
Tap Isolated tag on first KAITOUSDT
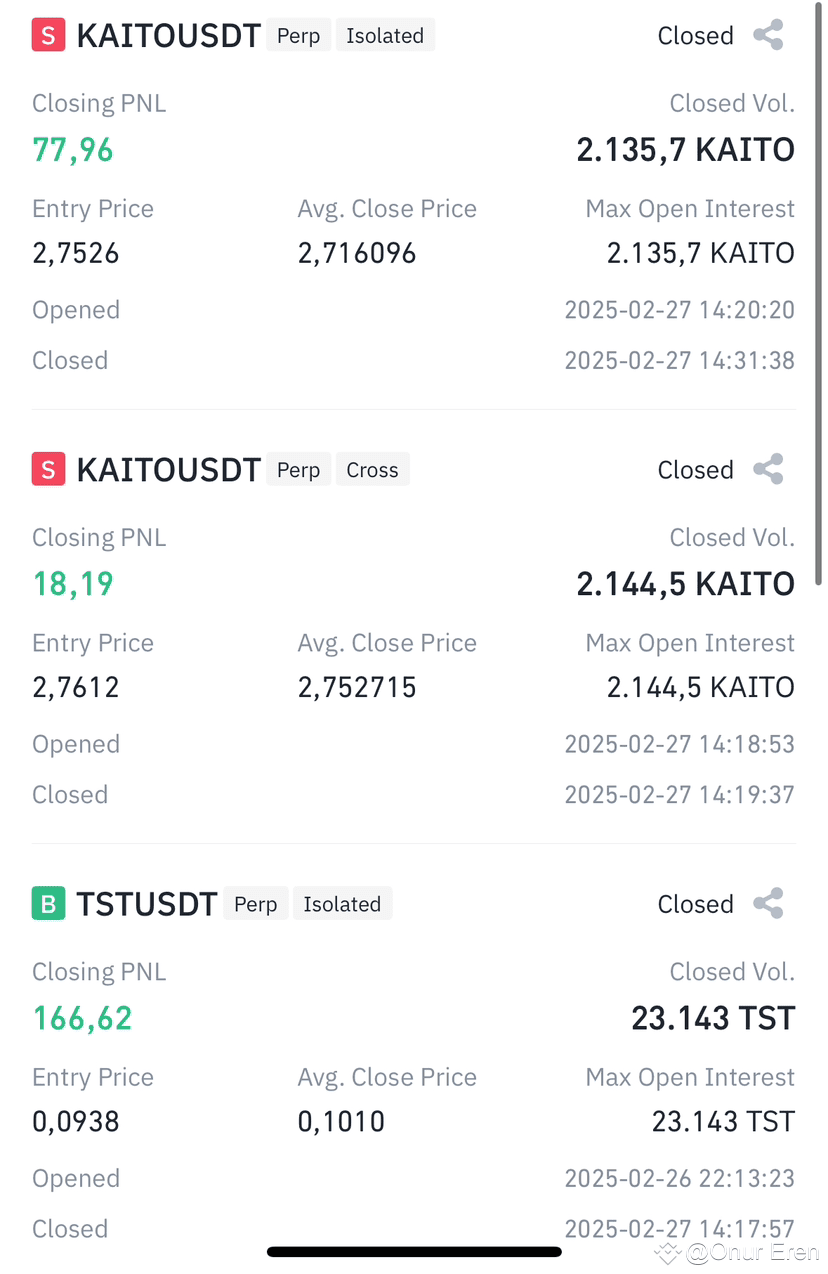click(385, 35)
